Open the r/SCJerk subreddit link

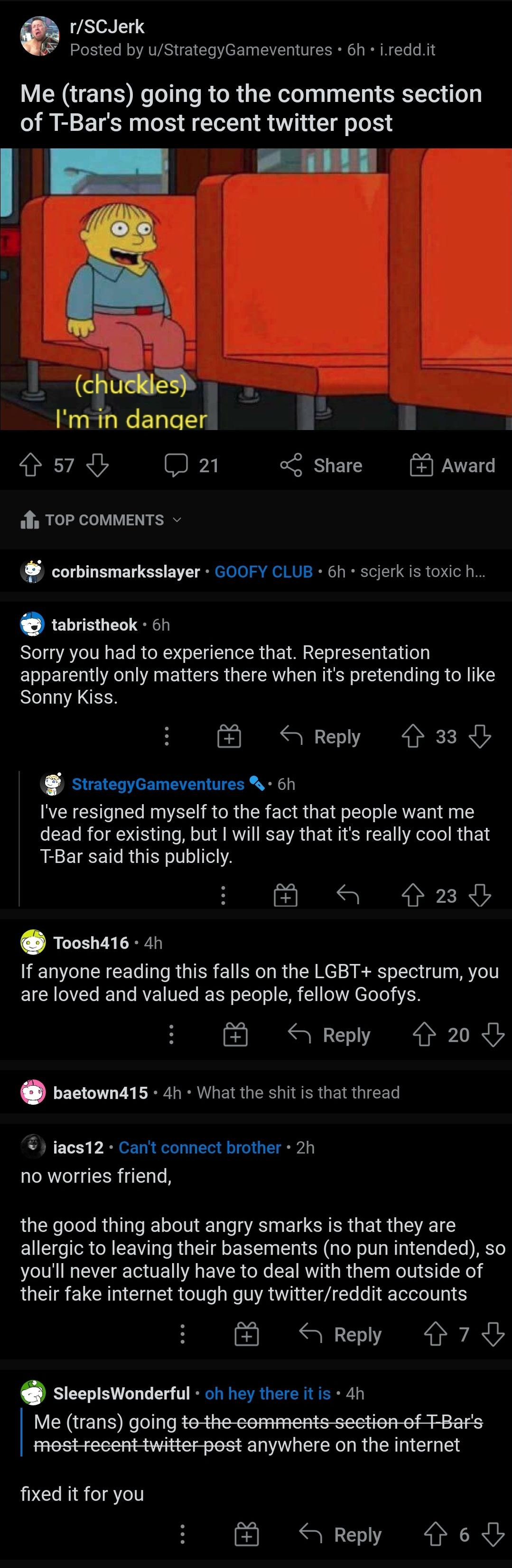[x=107, y=27]
